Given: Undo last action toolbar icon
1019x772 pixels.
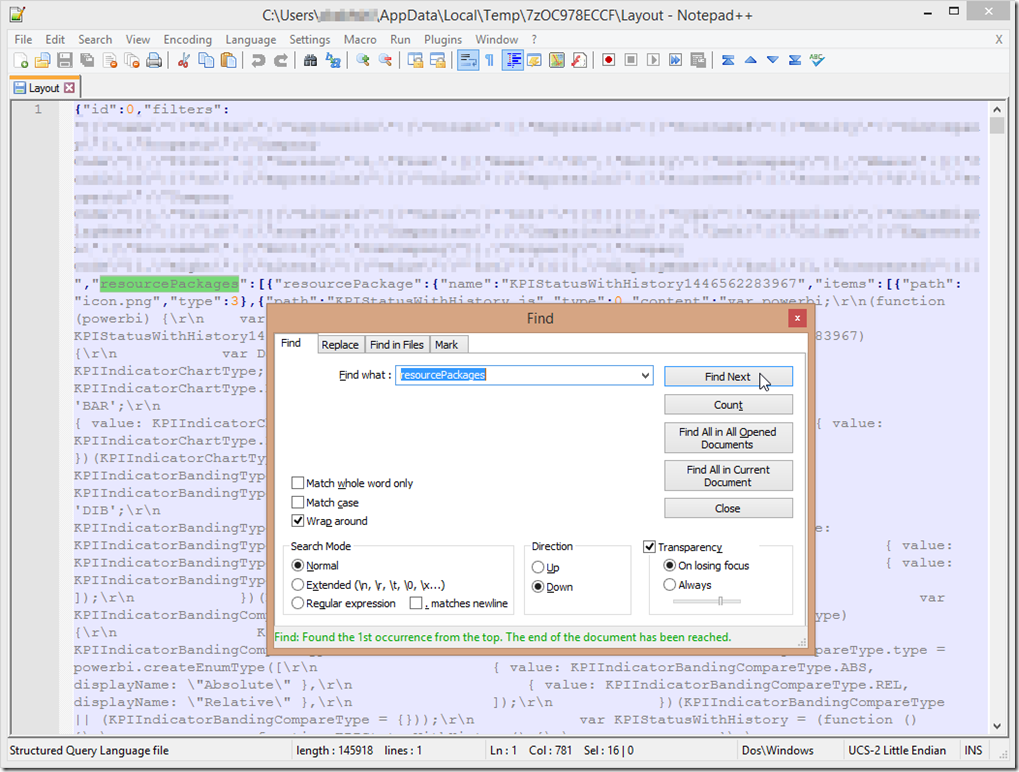Looking at the screenshot, I should [x=258, y=60].
